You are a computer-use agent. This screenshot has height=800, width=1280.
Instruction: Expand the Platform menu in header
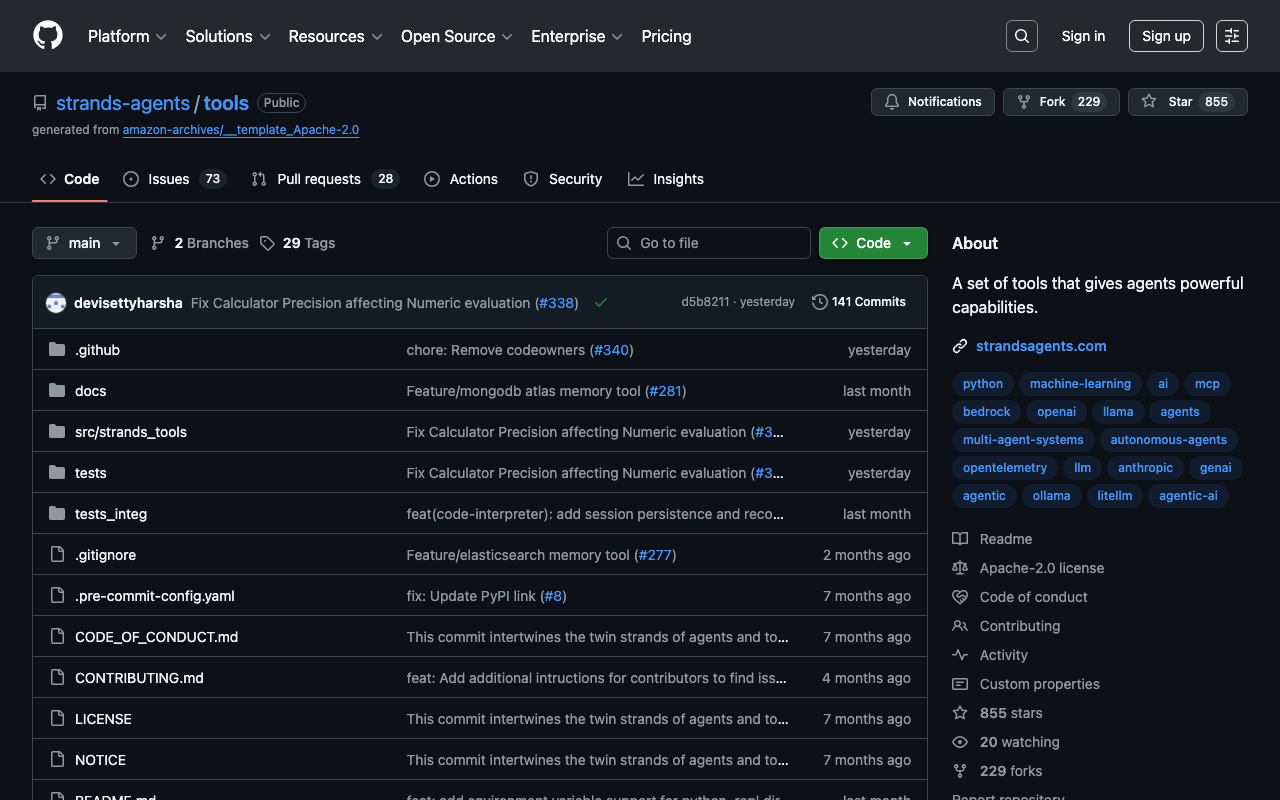coord(126,36)
